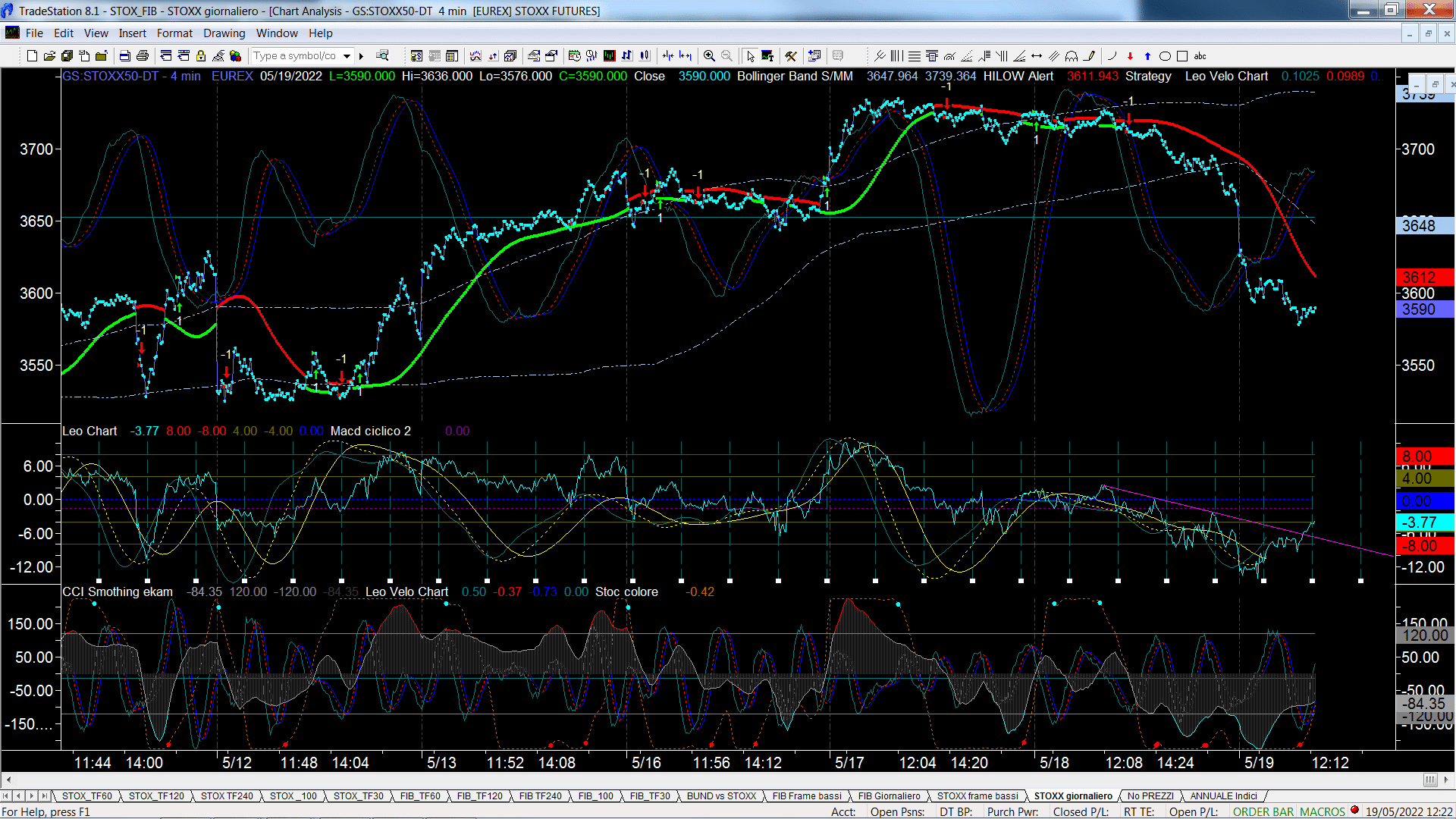Select the double-headed horizontal arrow tool
Image resolution: width=1456 pixels, height=819 pixels.
tap(1037, 56)
